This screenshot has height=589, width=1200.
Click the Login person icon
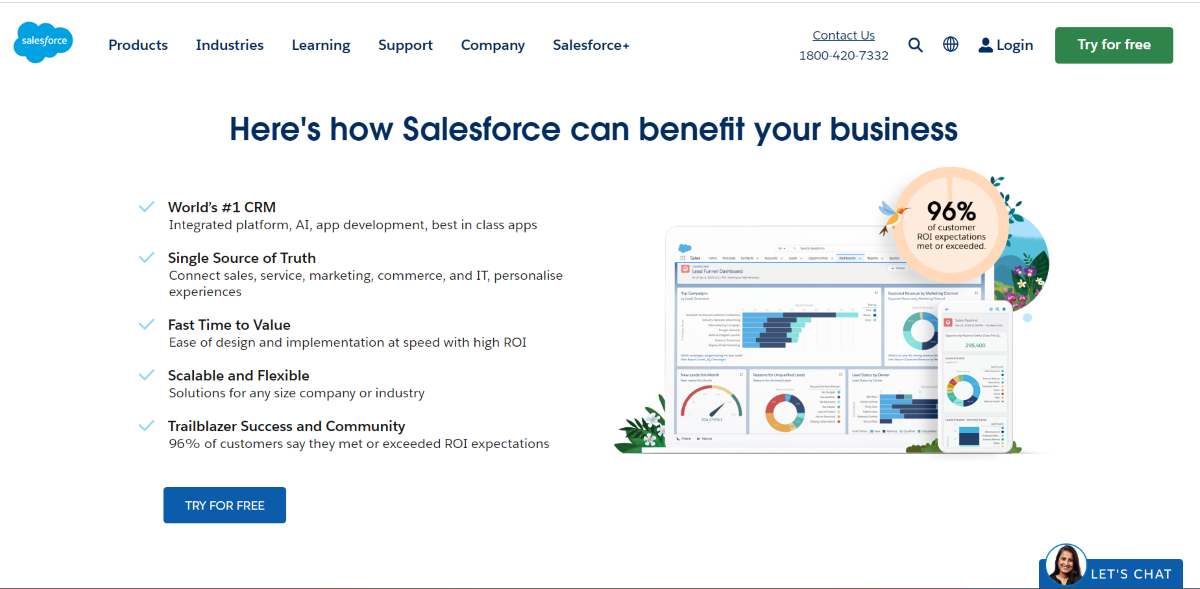(x=985, y=45)
